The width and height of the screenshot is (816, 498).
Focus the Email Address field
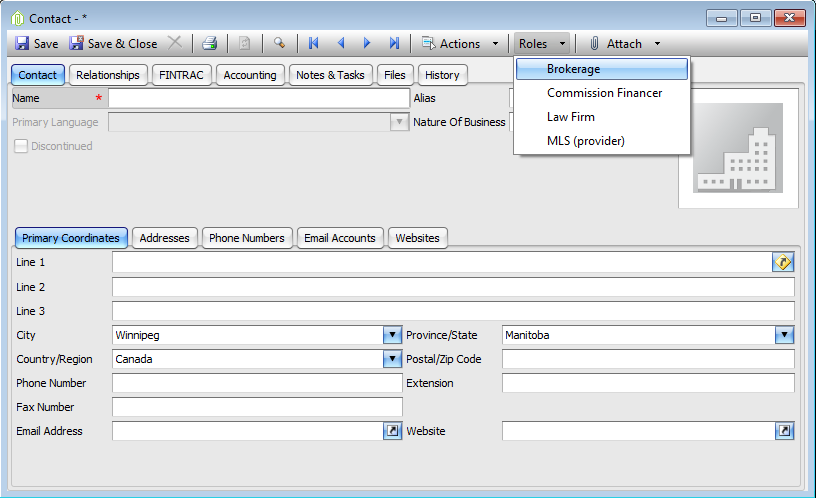[x=248, y=431]
